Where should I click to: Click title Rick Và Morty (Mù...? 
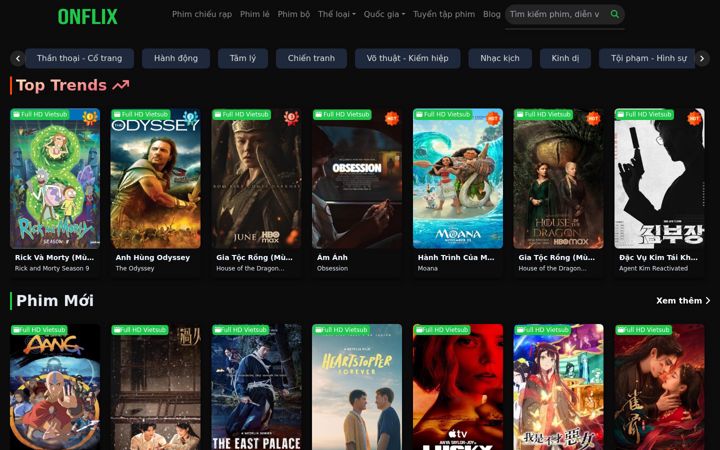coord(54,258)
